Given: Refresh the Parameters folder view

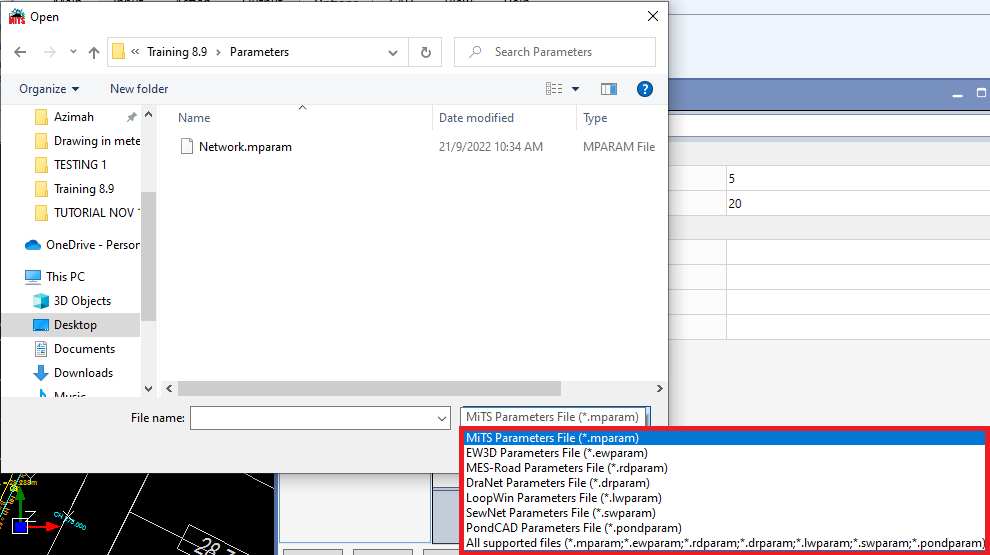Looking at the screenshot, I should point(426,52).
